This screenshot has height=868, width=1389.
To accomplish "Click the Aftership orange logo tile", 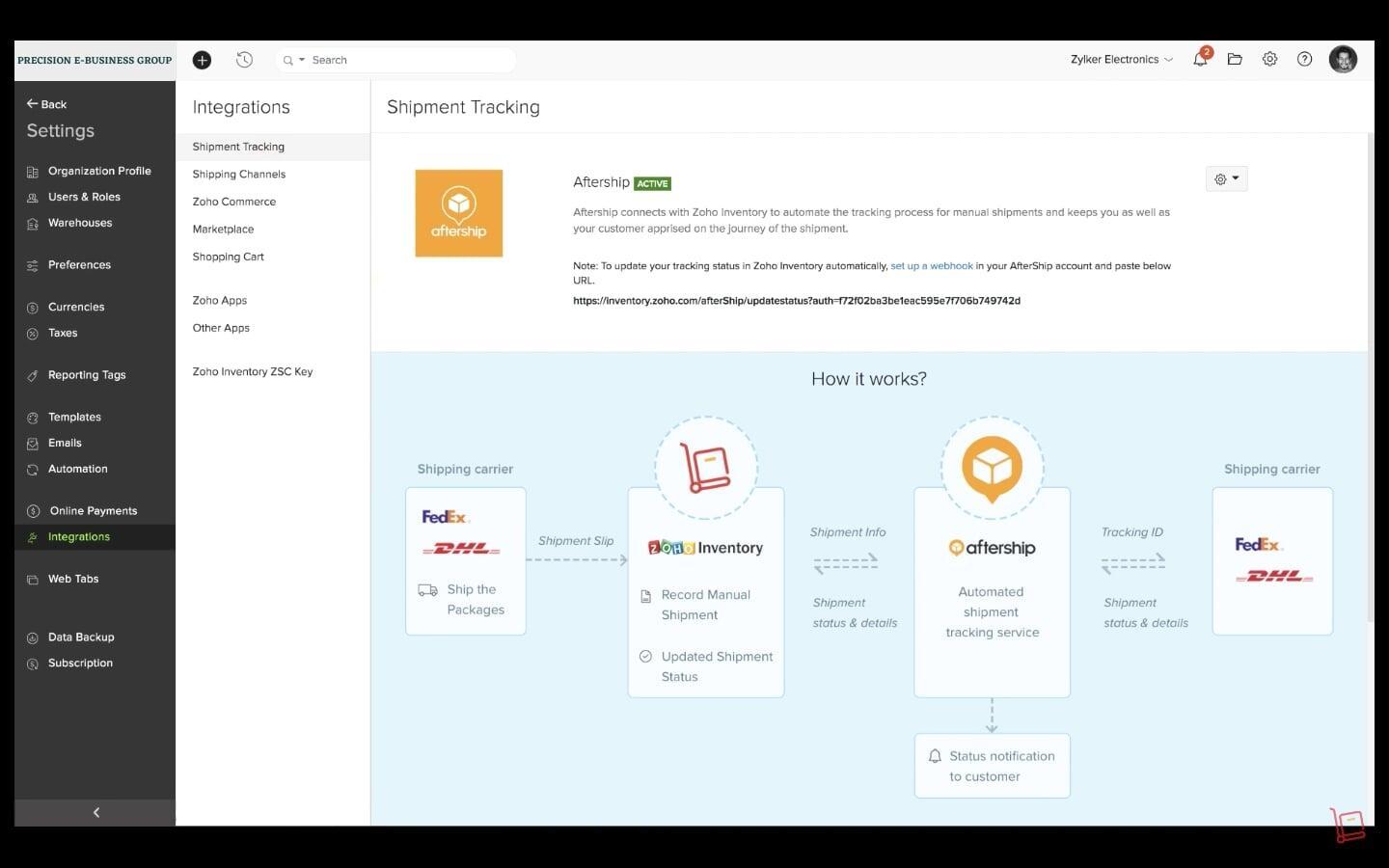I will [x=459, y=213].
